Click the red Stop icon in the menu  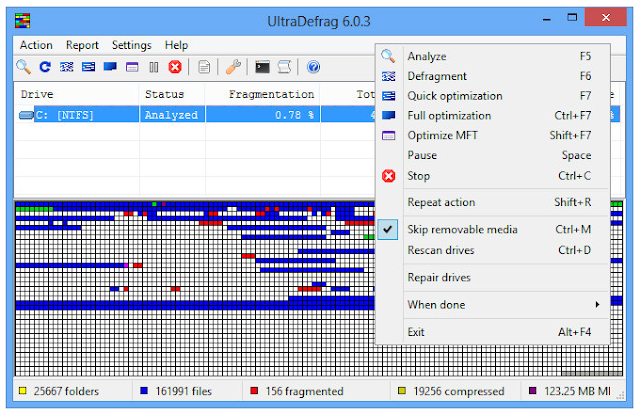coord(388,176)
